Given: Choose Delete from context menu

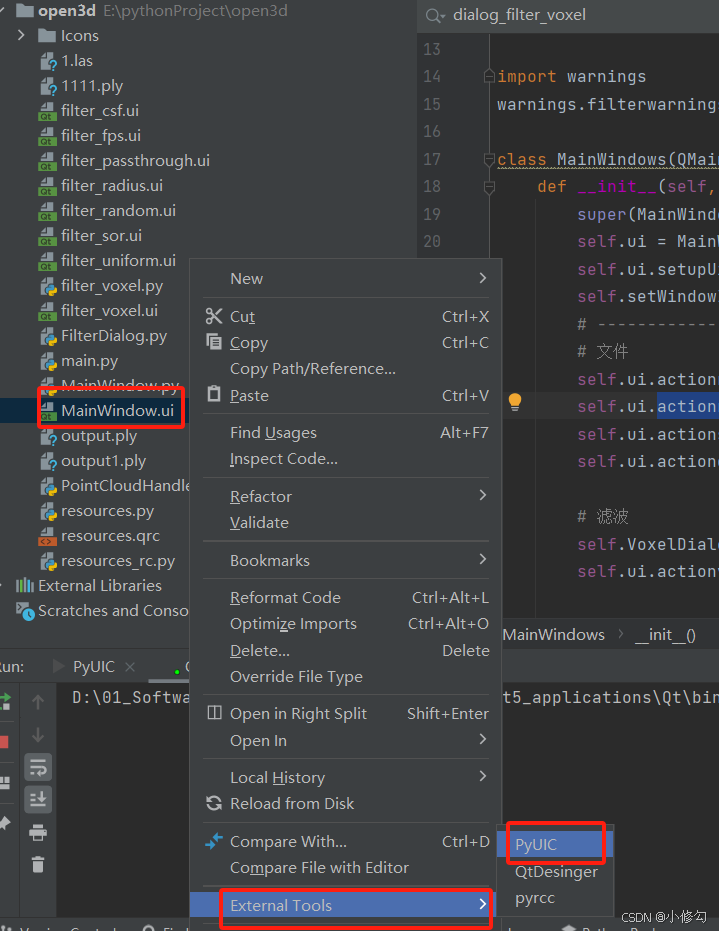Looking at the screenshot, I should tap(346, 651).
